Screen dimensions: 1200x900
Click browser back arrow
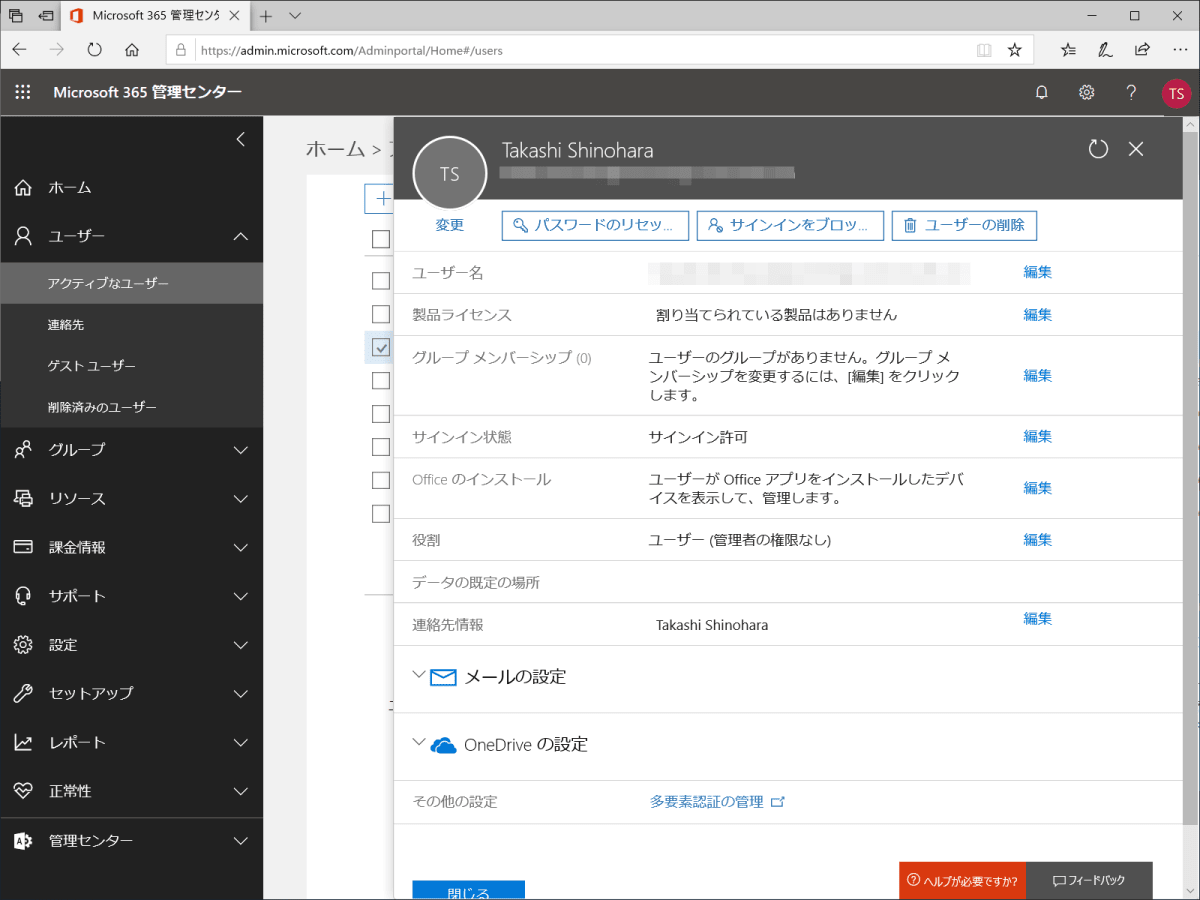click(x=20, y=49)
